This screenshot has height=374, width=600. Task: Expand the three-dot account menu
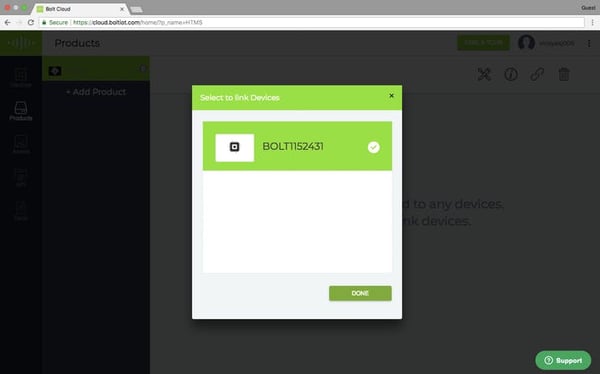coord(589,43)
